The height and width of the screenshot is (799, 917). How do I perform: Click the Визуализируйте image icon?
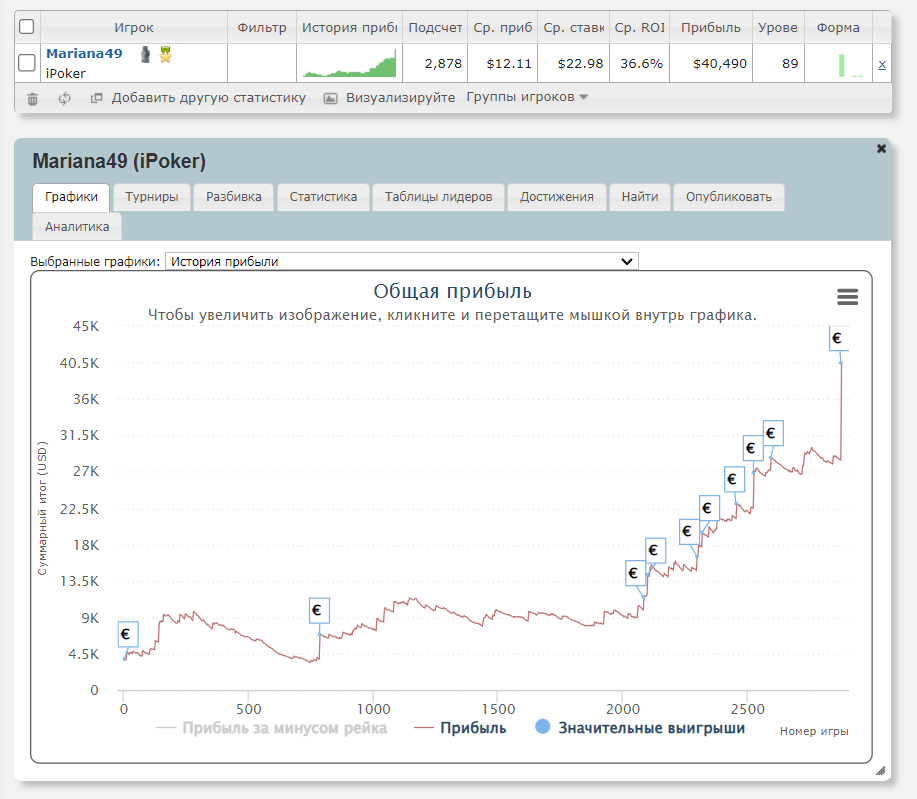click(x=330, y=98)
